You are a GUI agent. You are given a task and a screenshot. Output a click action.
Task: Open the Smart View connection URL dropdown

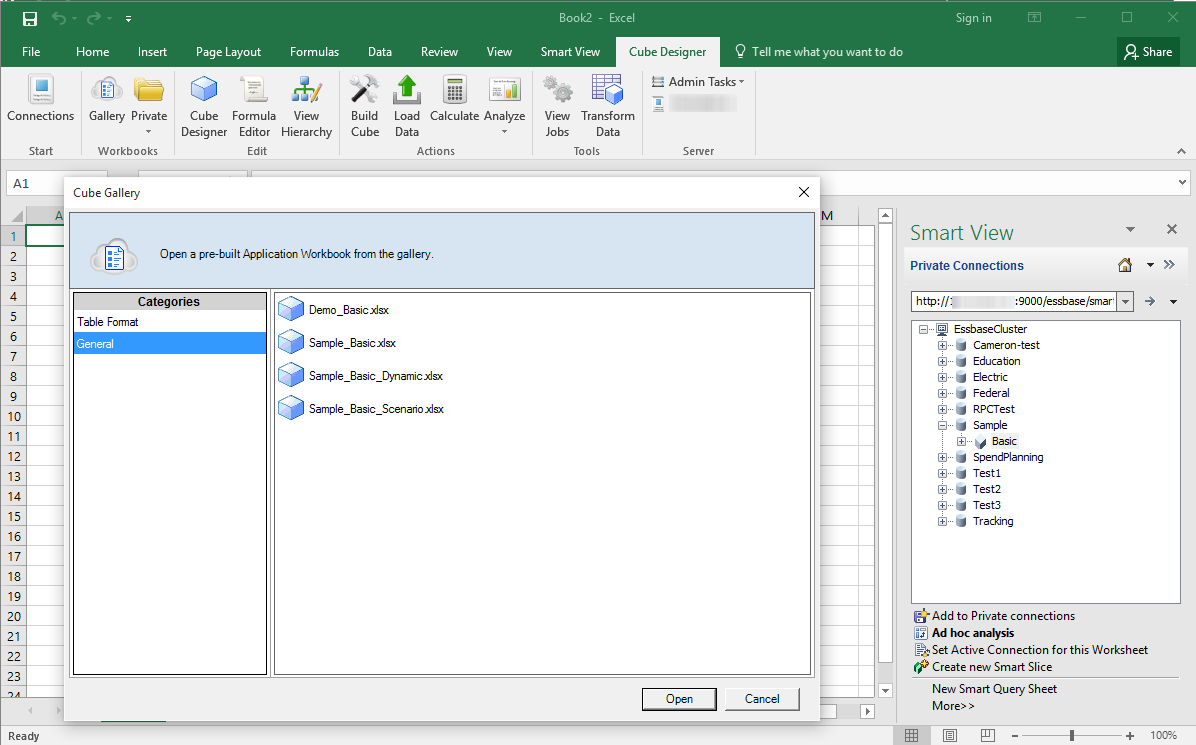[1125, 301]
